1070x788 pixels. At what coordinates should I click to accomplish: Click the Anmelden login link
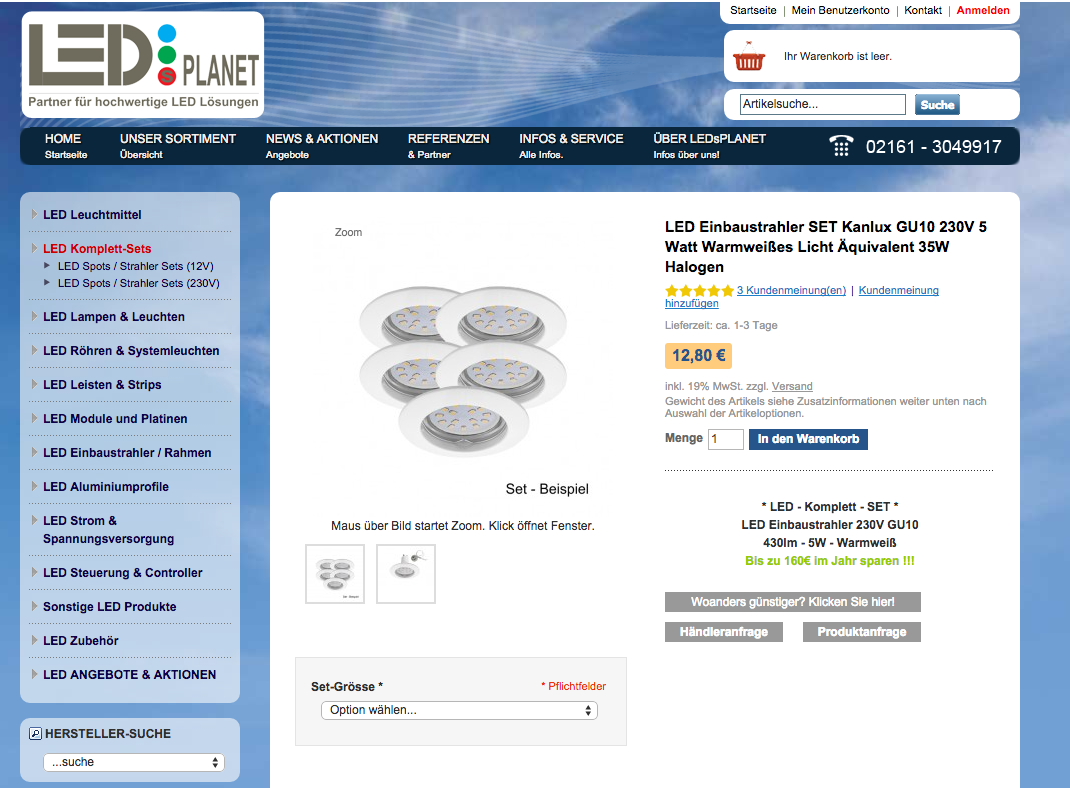983,10
